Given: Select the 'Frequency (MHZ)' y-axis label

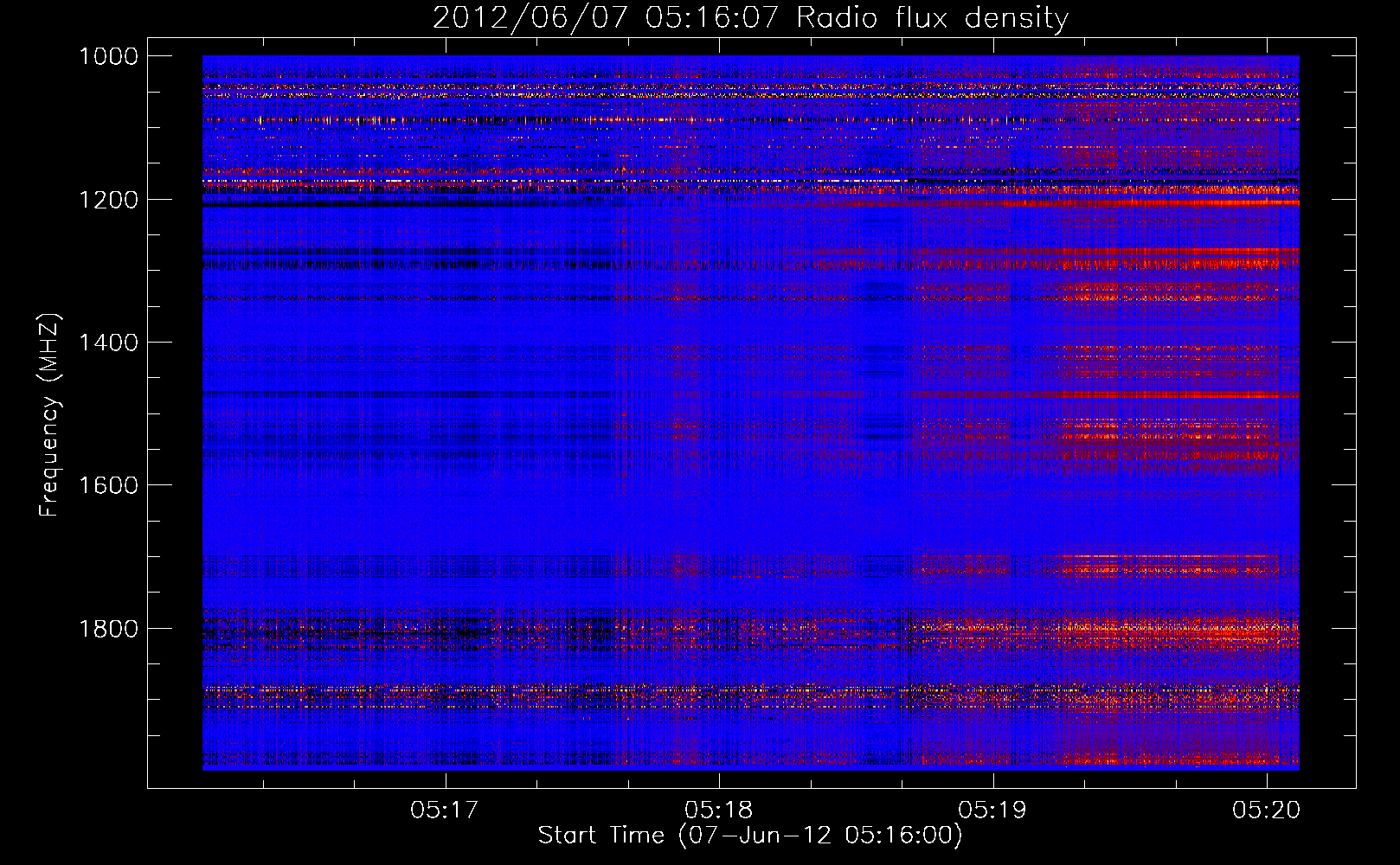Looking at the screenshot, I should click(50, 415).
